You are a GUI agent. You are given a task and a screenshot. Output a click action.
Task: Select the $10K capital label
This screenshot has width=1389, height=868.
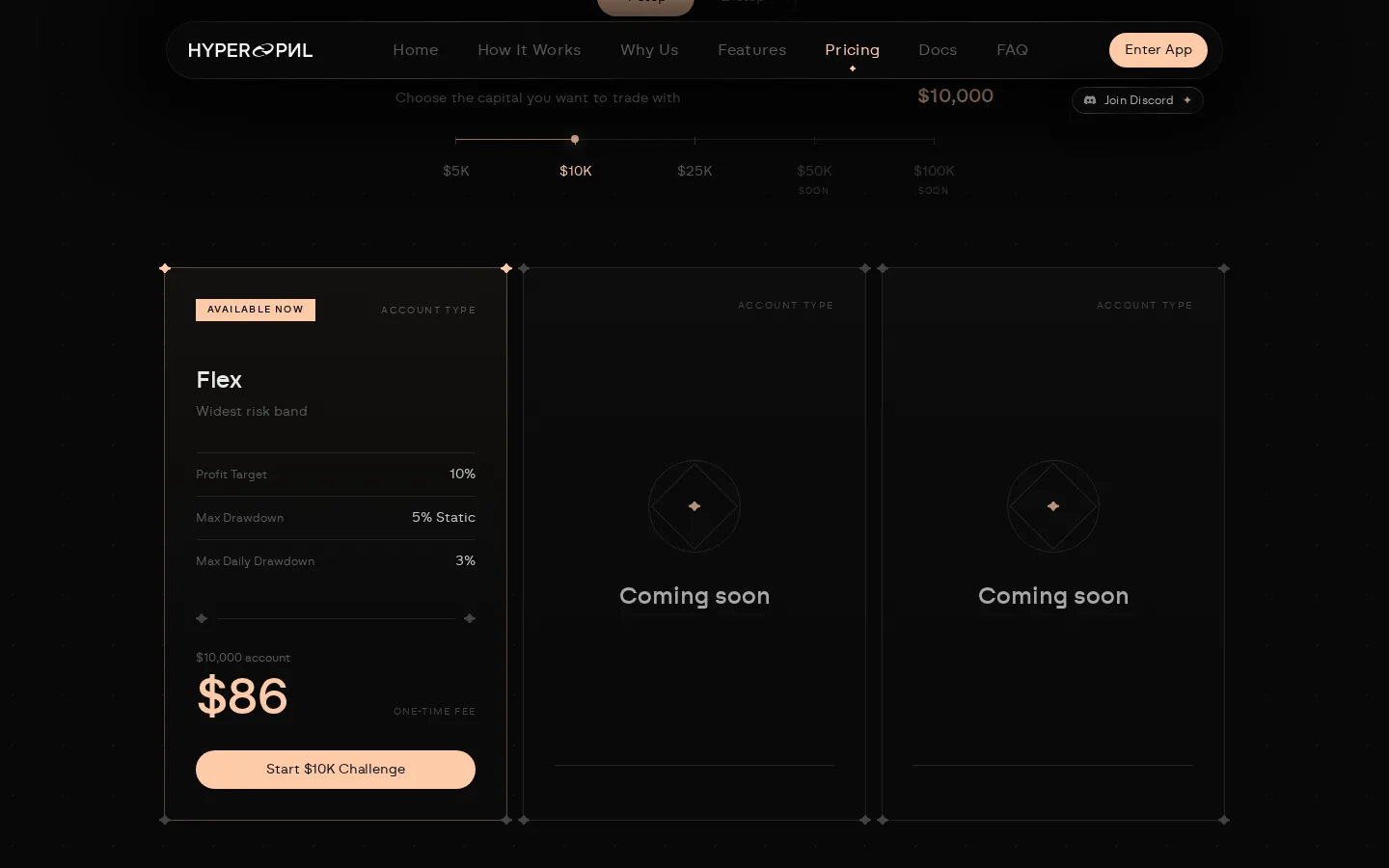(x=576, y=171)
